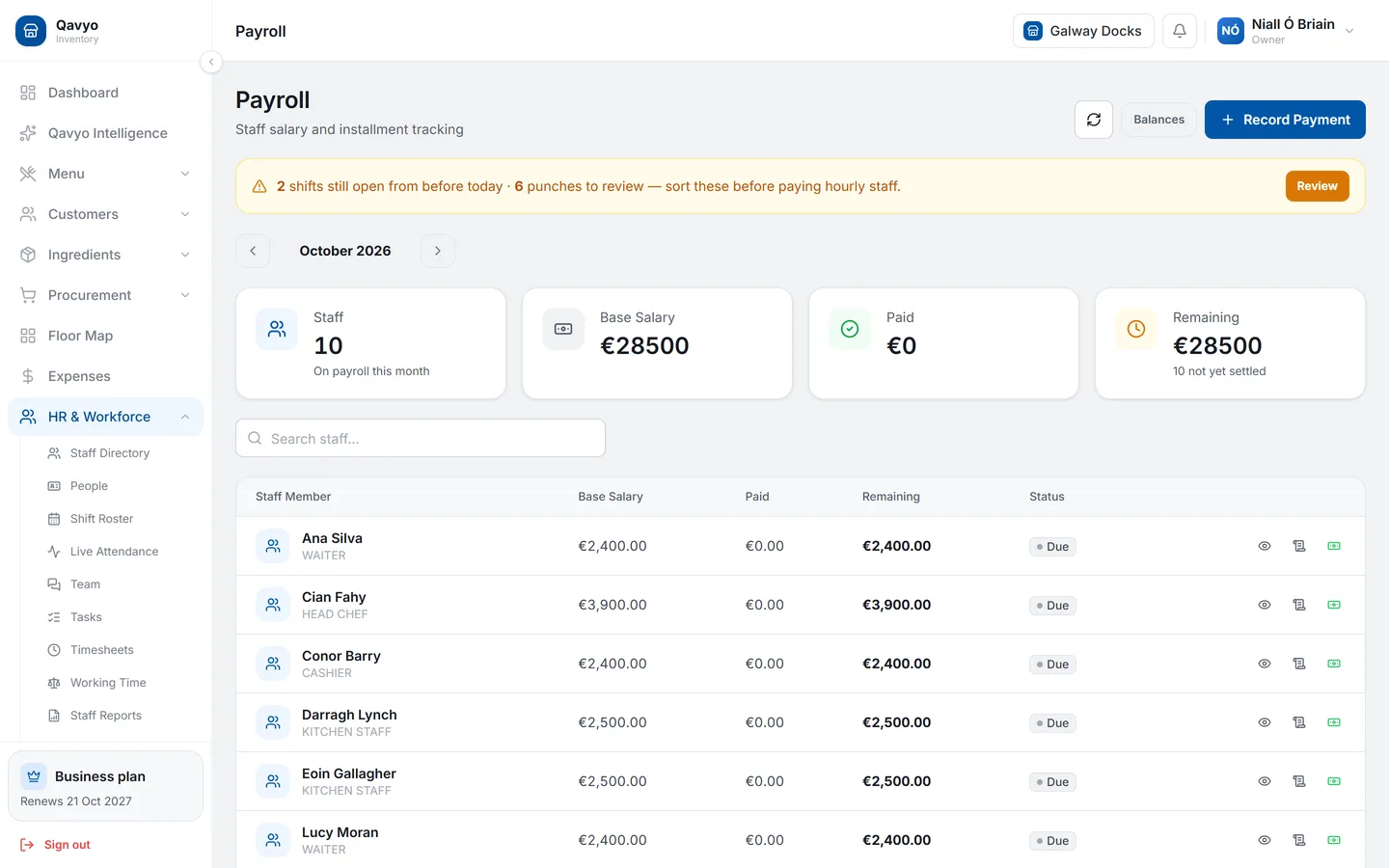
Task: Expand the Ingredients sidebar section
Action: pyautogui.click(x=105, y=255)
